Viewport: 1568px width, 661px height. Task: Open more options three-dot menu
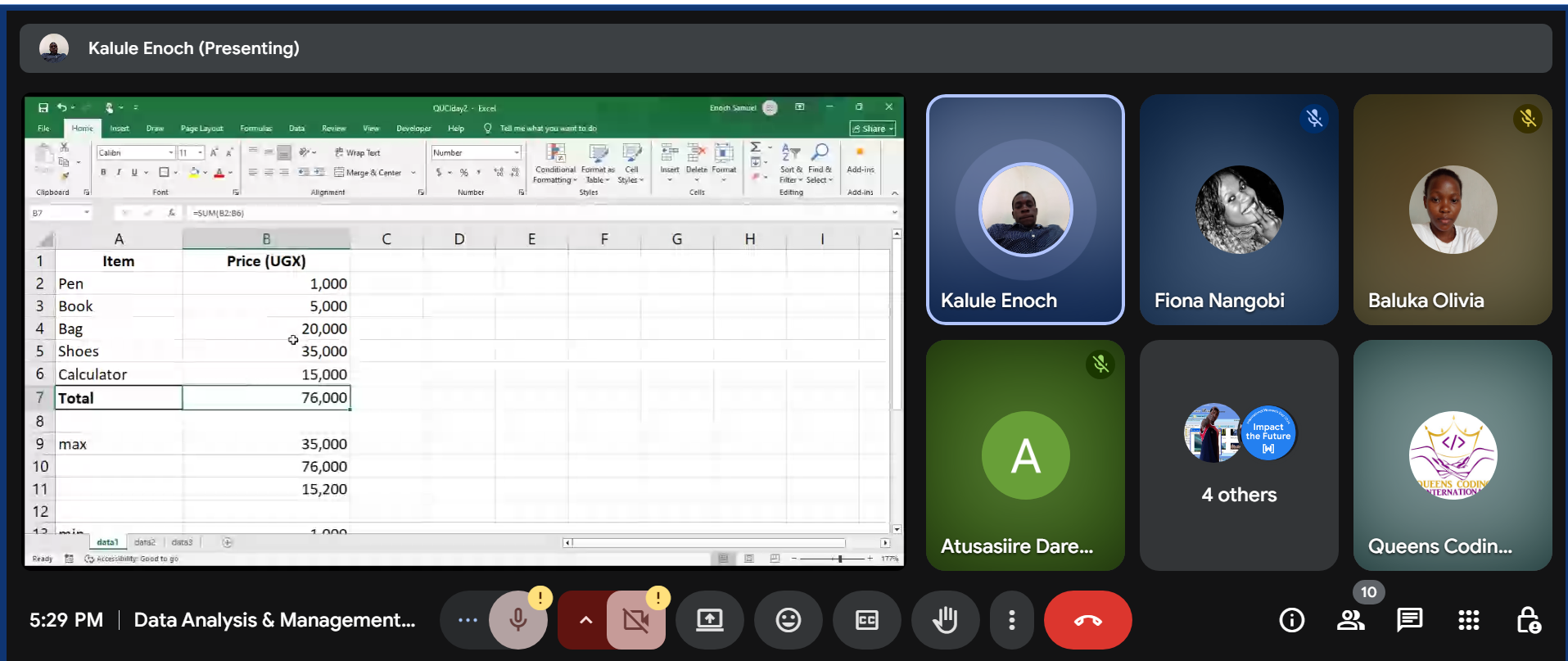pyautogui.click(x=1012, y=620)
